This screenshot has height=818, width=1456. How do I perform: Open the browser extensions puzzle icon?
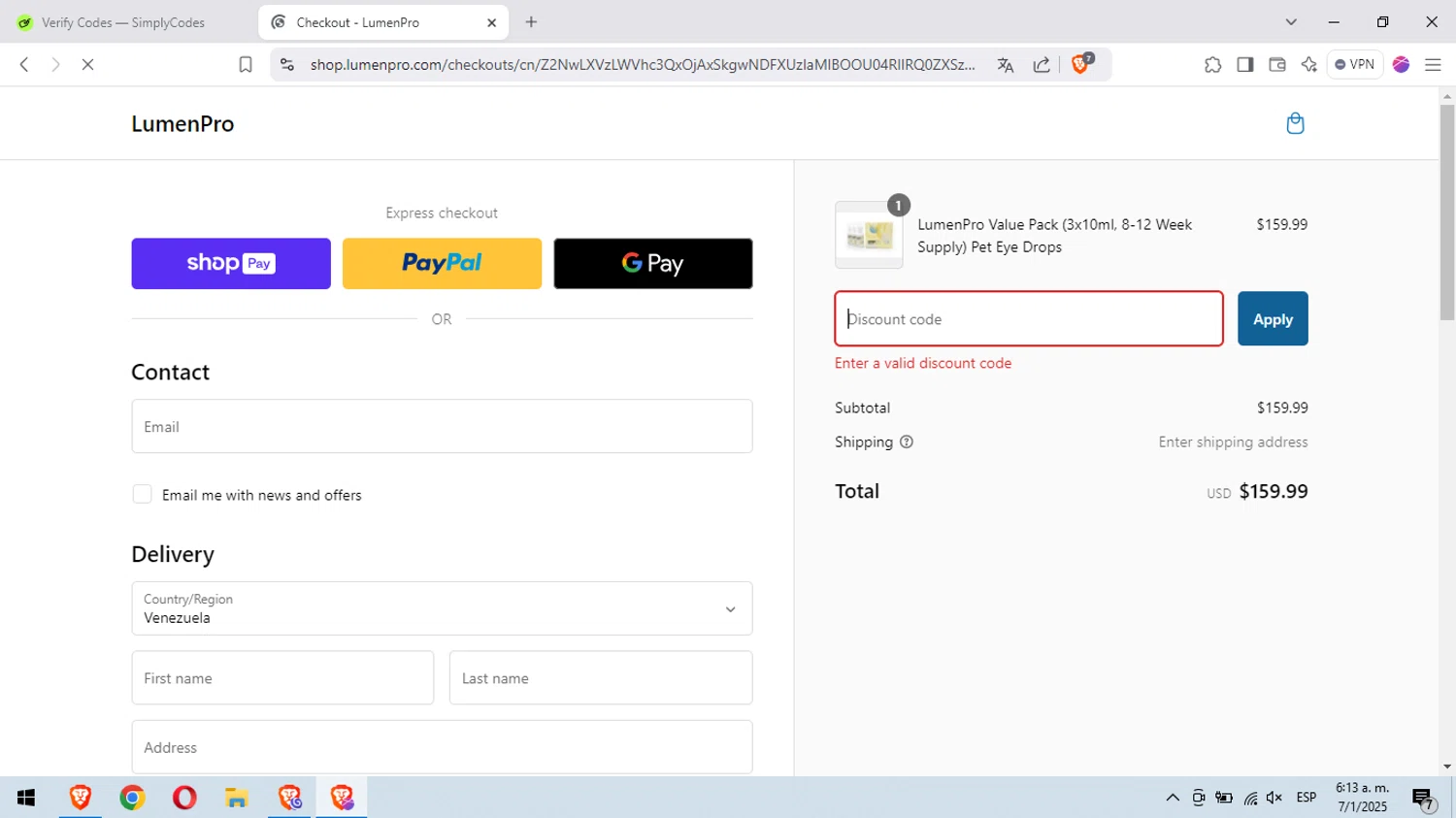1212,65
